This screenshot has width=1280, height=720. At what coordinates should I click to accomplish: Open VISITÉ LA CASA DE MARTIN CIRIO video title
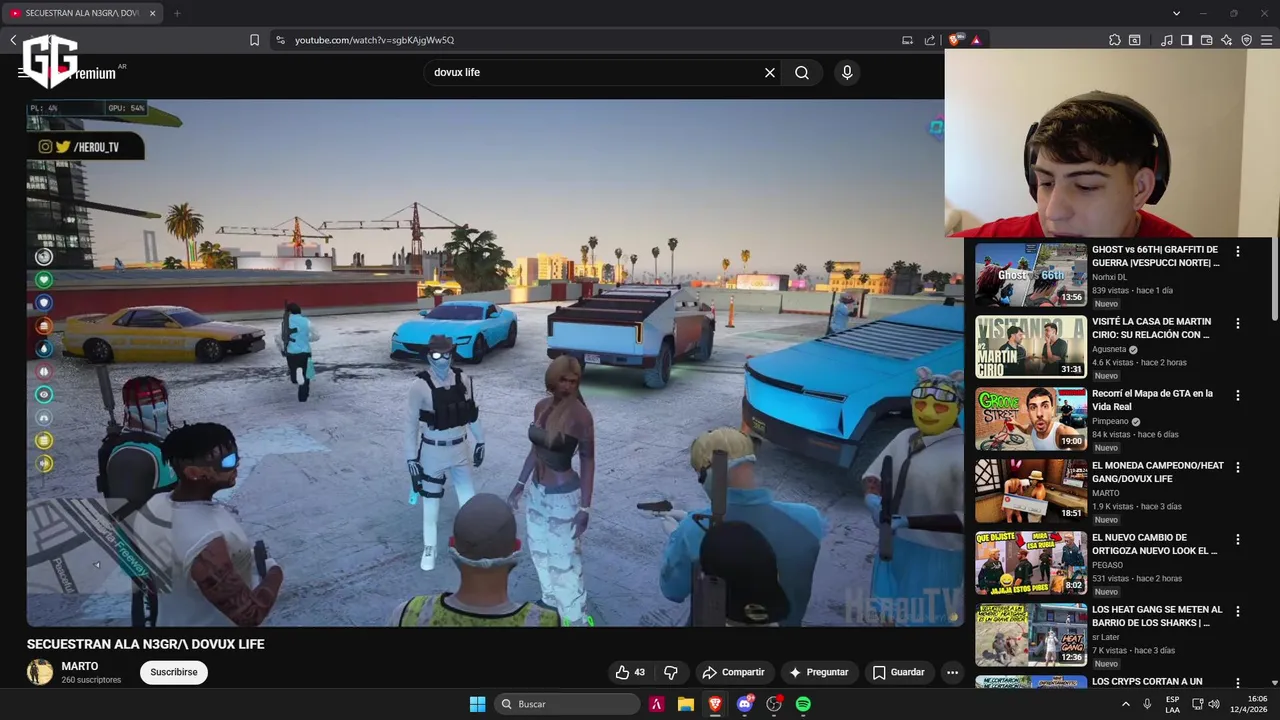[x=1152, y=328]
